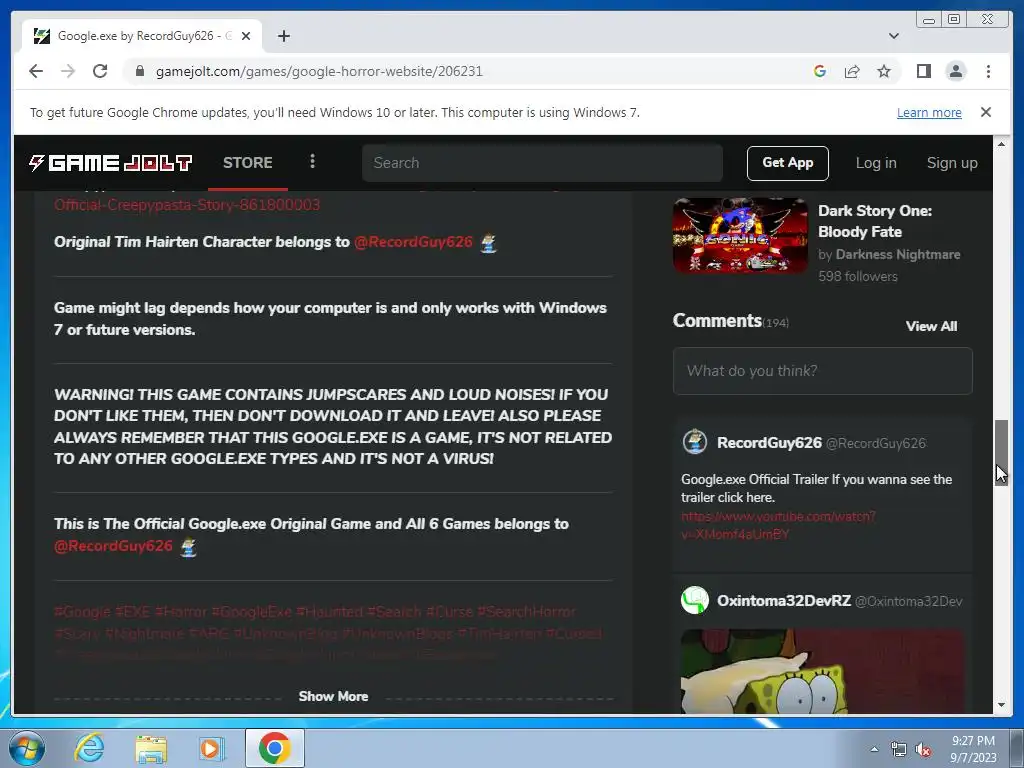Click Log in
Image resolution: width=1024 pixels, height=768 pixels.
click(876, 163)
